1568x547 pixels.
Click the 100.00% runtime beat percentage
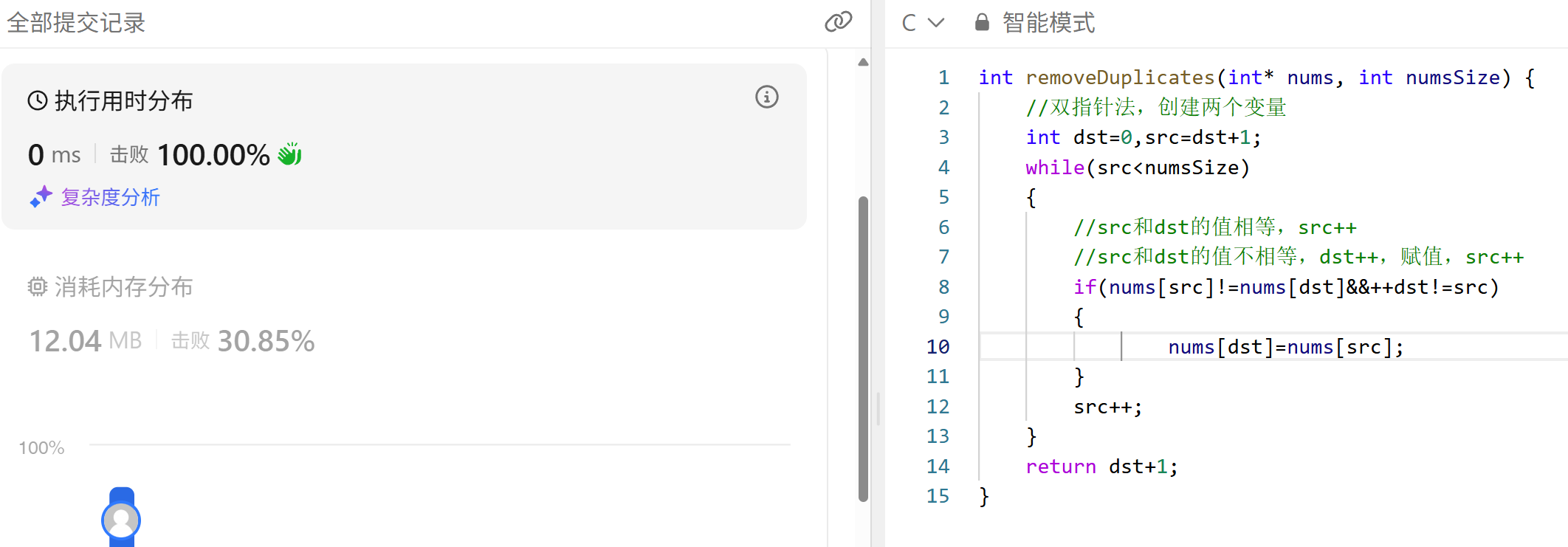coord(213,155)
